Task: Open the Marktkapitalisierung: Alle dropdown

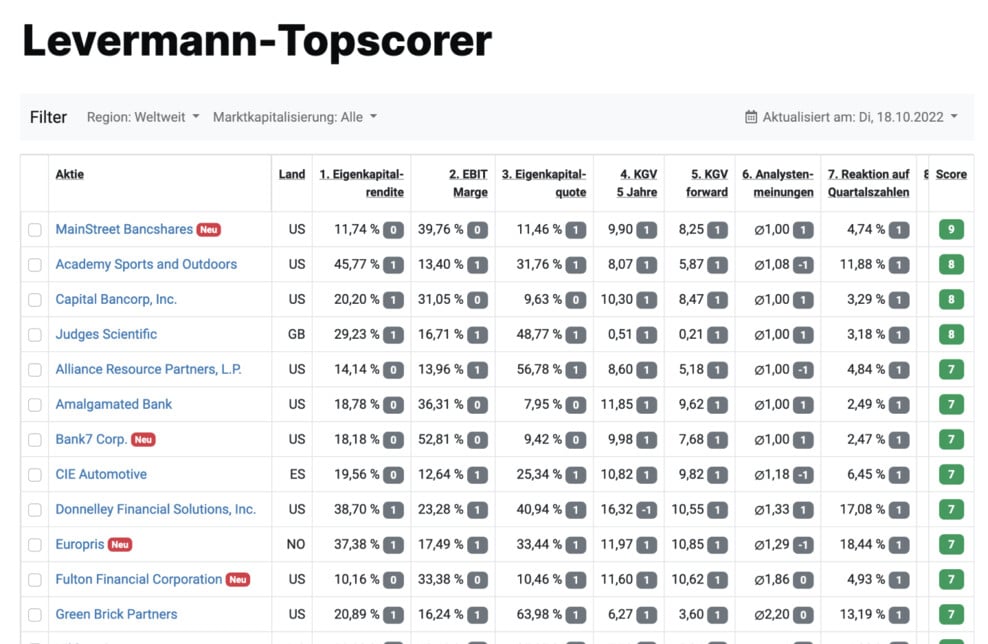Action: point(295,117)
